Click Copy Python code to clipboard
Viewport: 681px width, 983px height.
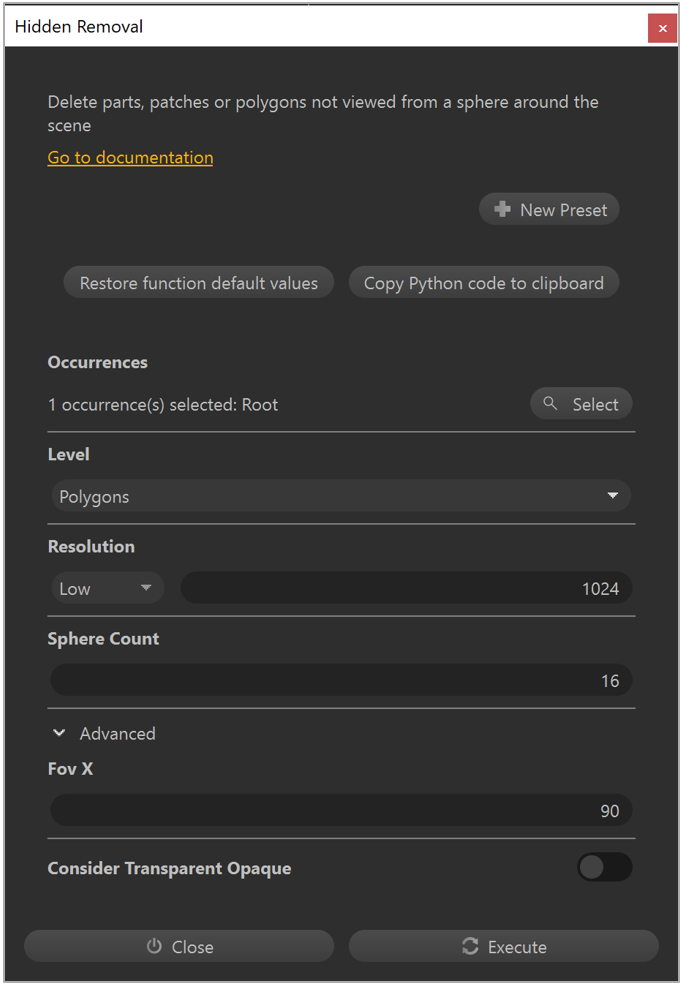coord(483,283)
